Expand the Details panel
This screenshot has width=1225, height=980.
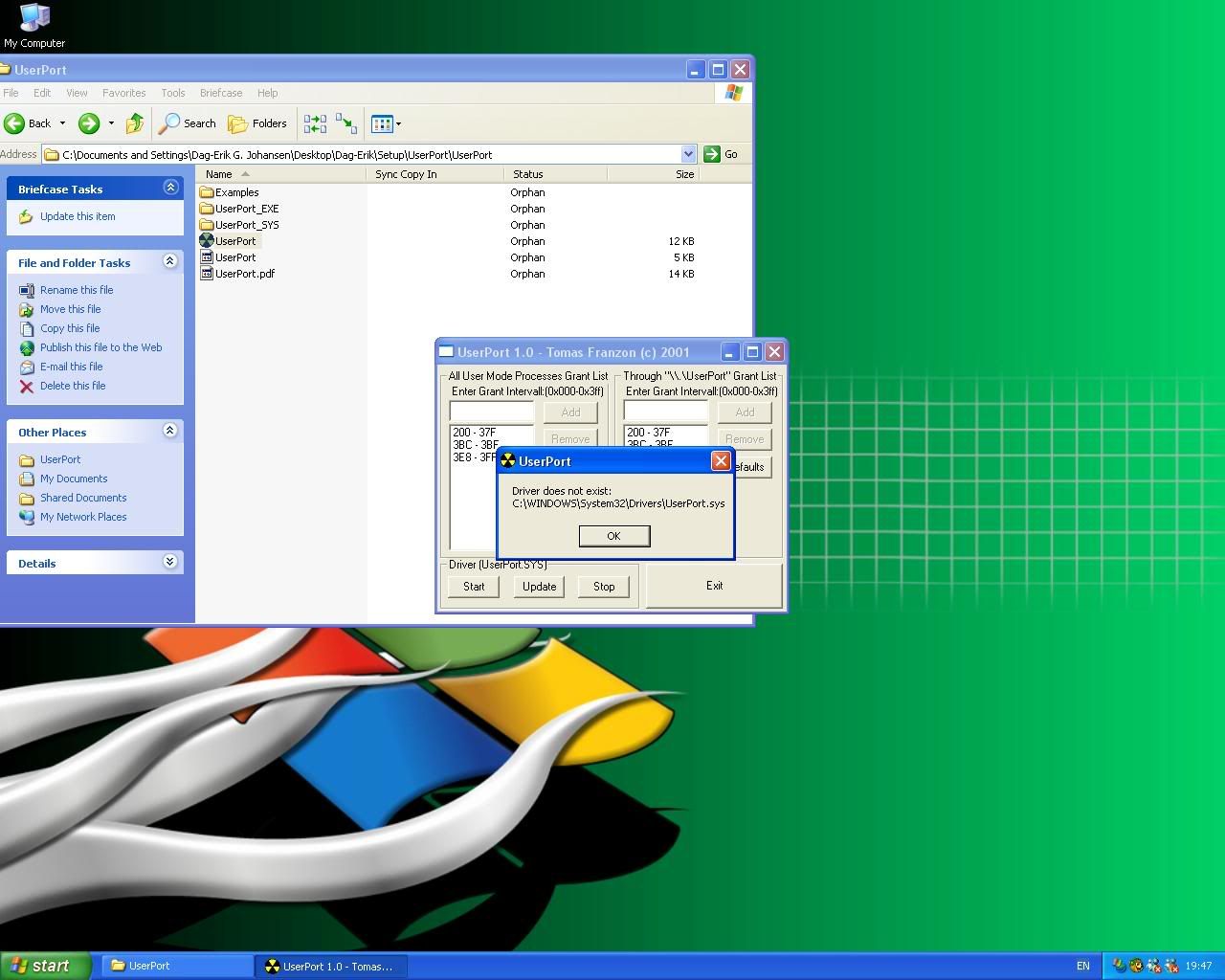(170, 562)
